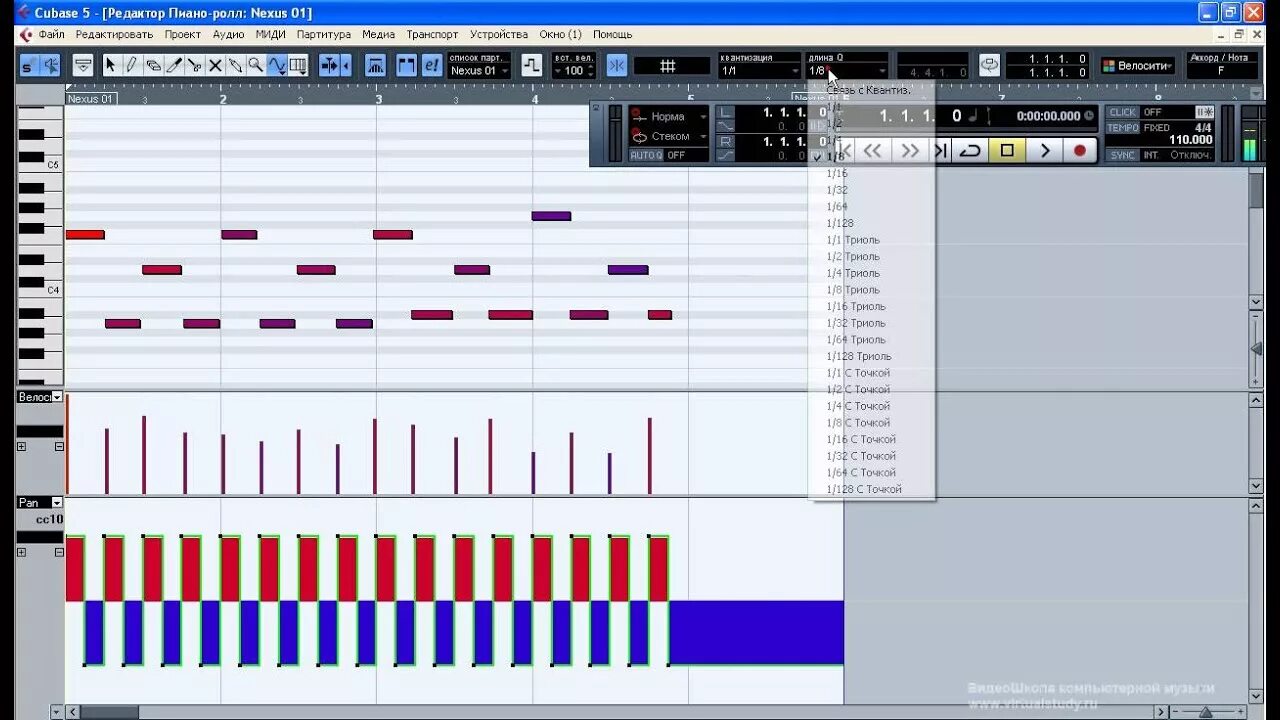1280x720 pixels.
Task: Select the Mute X tool
Action: pos(215,66)
